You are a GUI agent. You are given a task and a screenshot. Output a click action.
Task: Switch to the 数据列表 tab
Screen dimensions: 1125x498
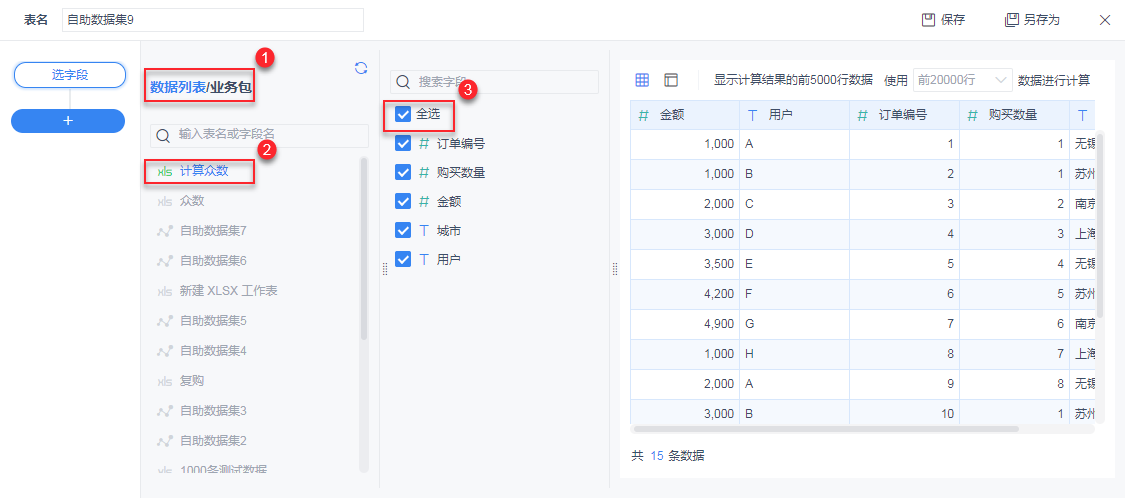coord(177,87)
